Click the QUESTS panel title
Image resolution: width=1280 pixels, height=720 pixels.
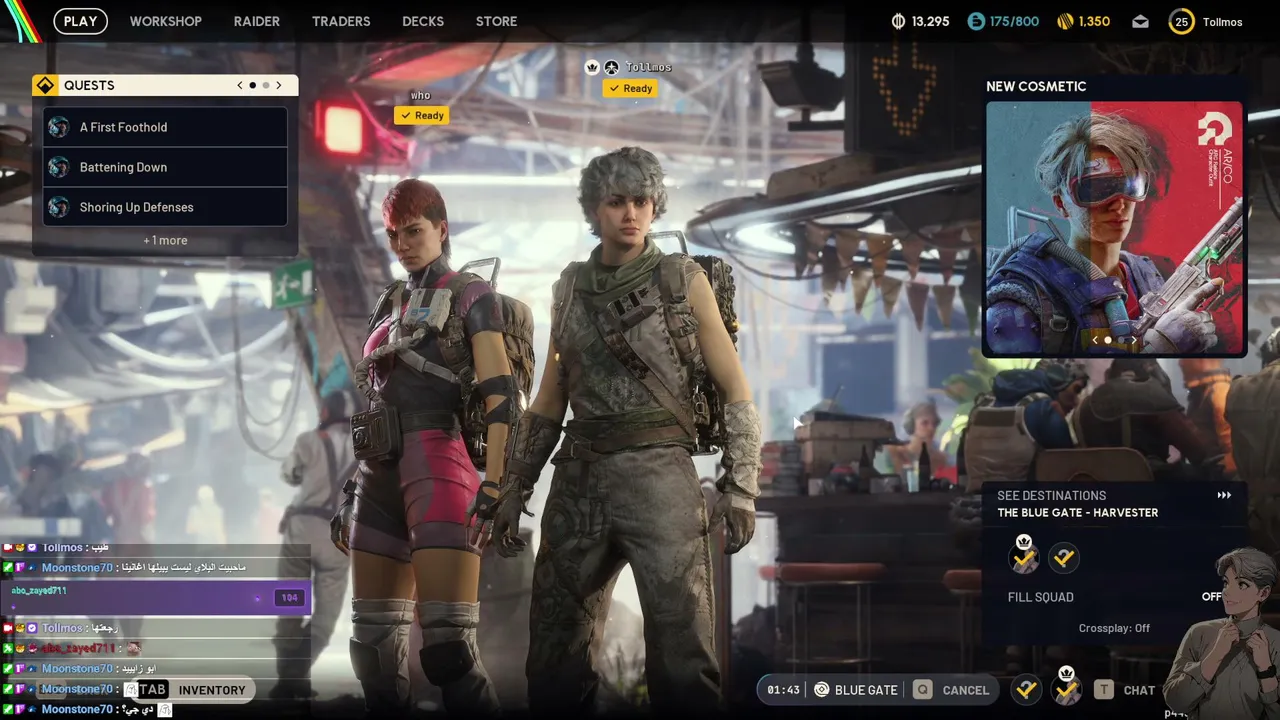point(89,85)
